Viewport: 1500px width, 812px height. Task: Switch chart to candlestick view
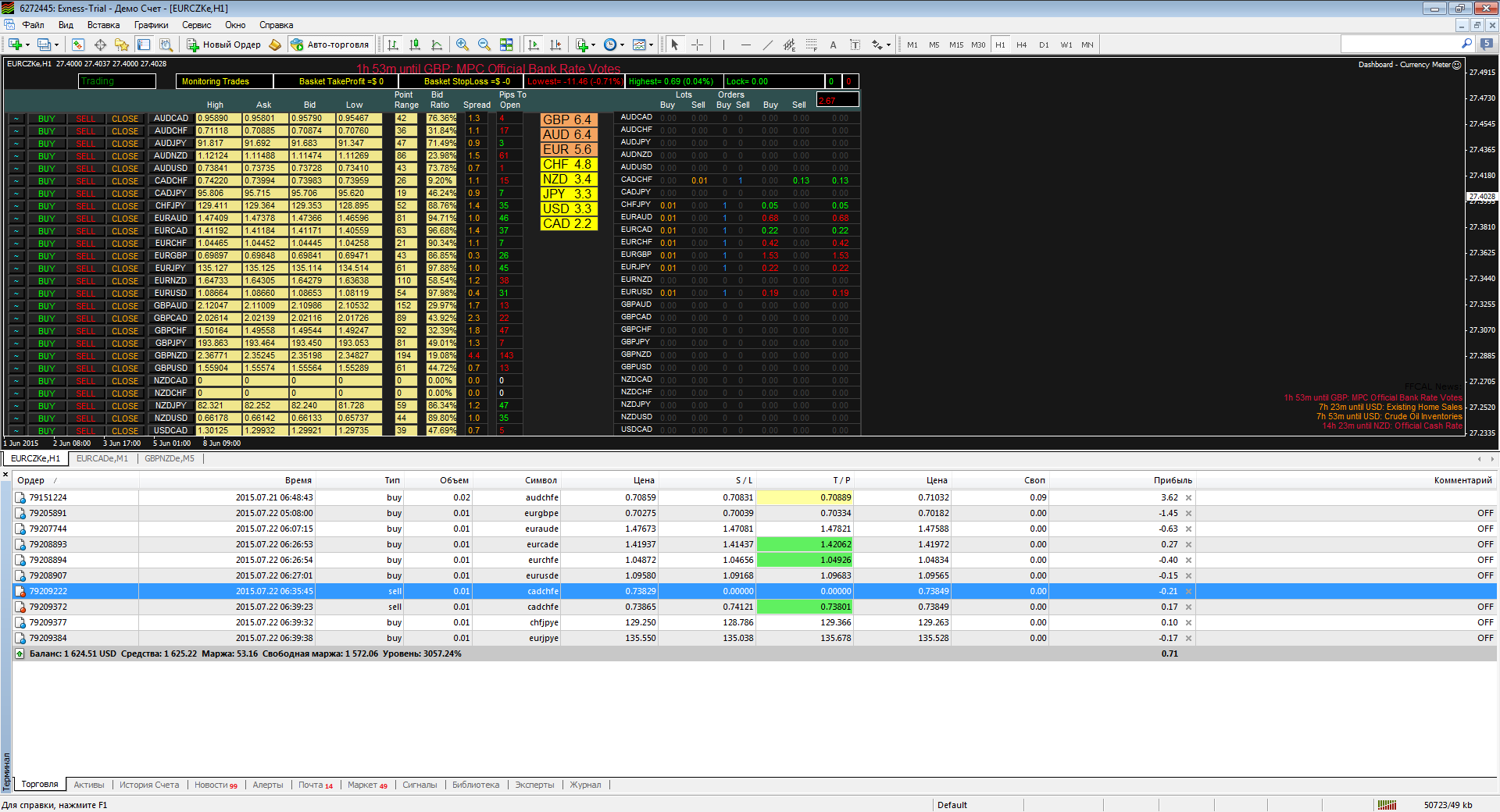click(415, 45)
